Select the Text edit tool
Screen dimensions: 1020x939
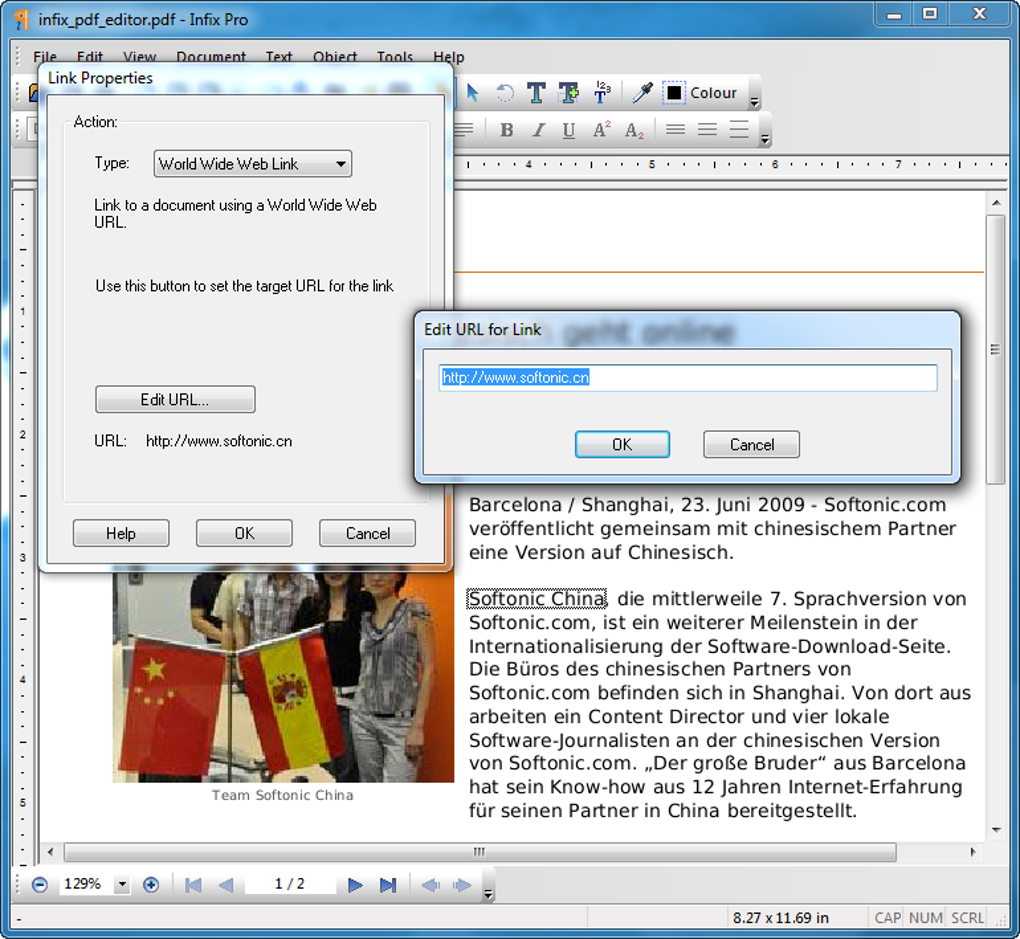pyautogui.click(x=536, y=93)
